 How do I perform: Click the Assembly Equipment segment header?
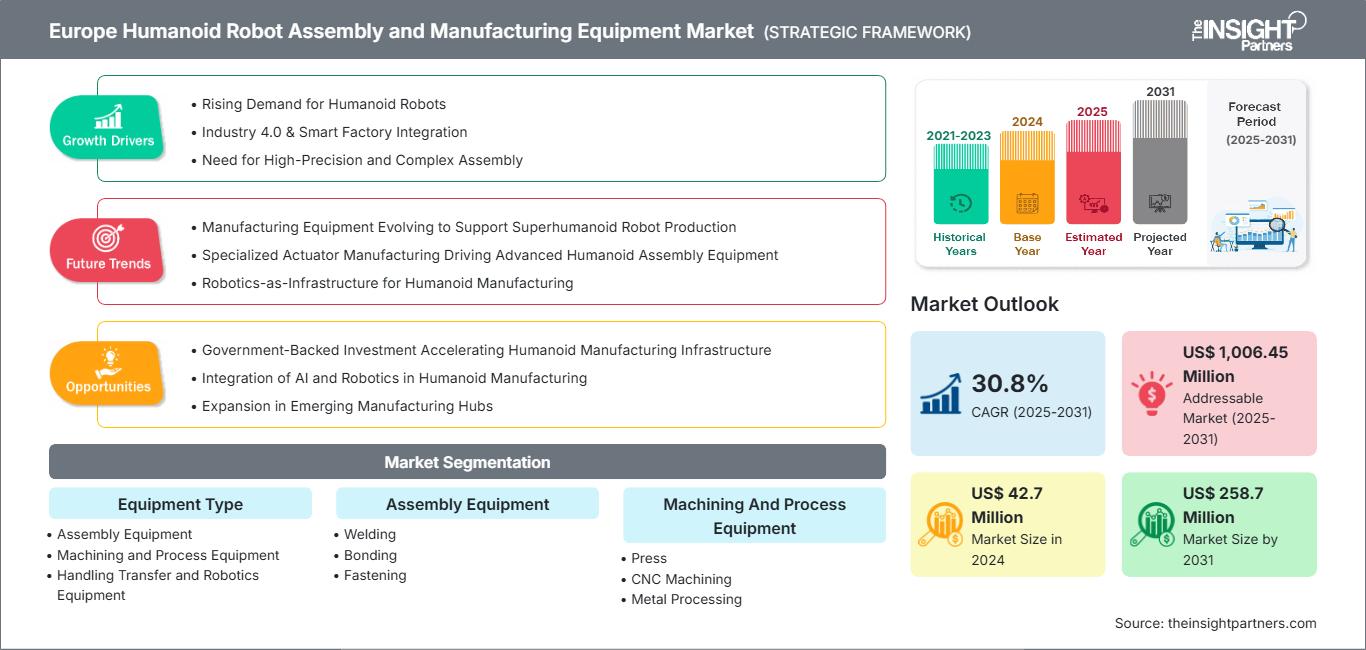(467, 504)
